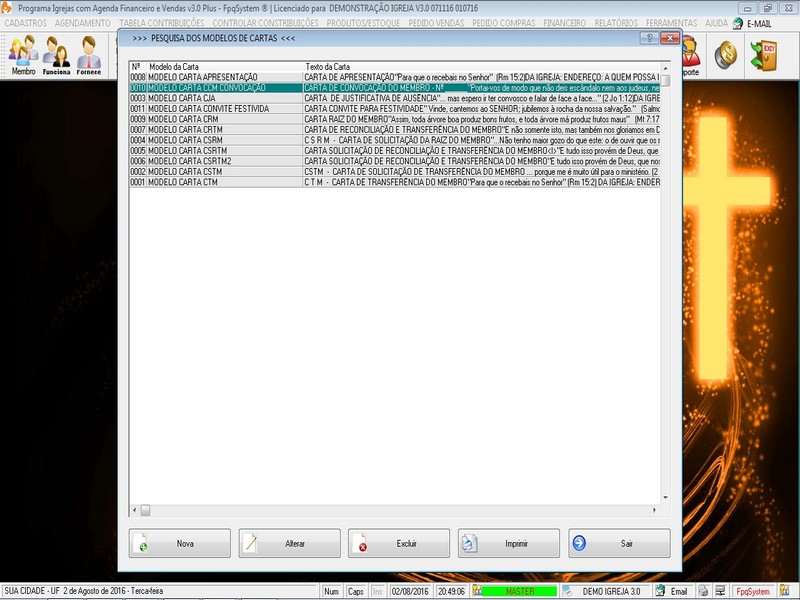Viewport: 800px width, 600px height.
Task: Click the network computer icon in status bar
Action: pyautogui.click(x=720, y=591)
